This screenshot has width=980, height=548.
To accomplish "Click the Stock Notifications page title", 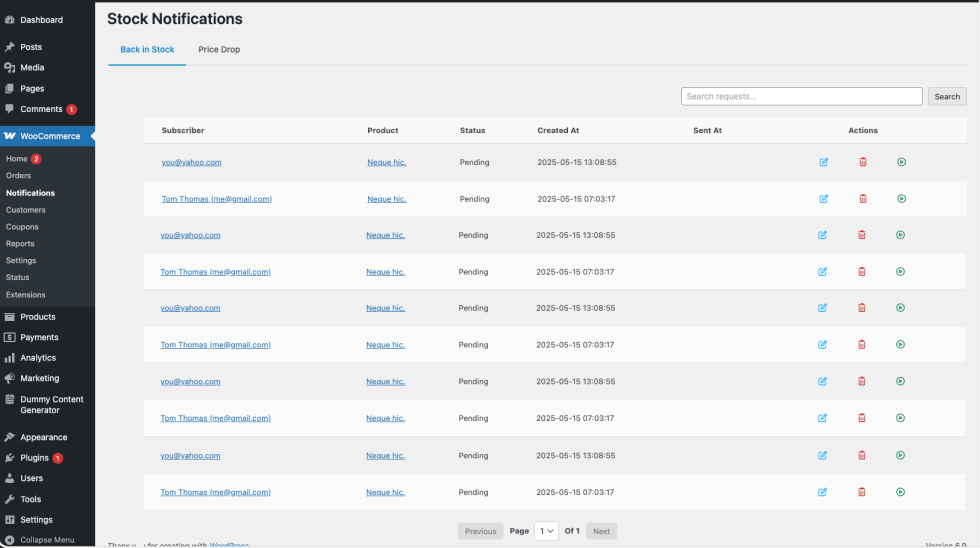I will (174, 19).
